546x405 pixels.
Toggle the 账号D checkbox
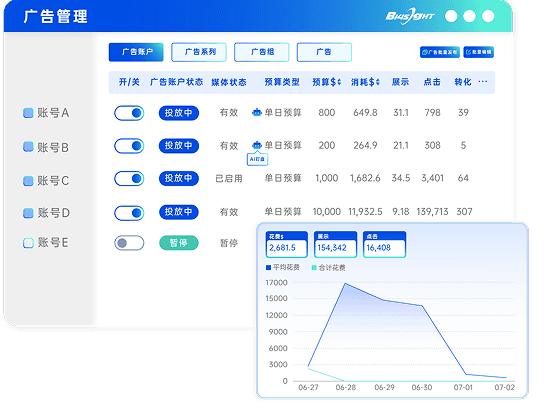28,213
